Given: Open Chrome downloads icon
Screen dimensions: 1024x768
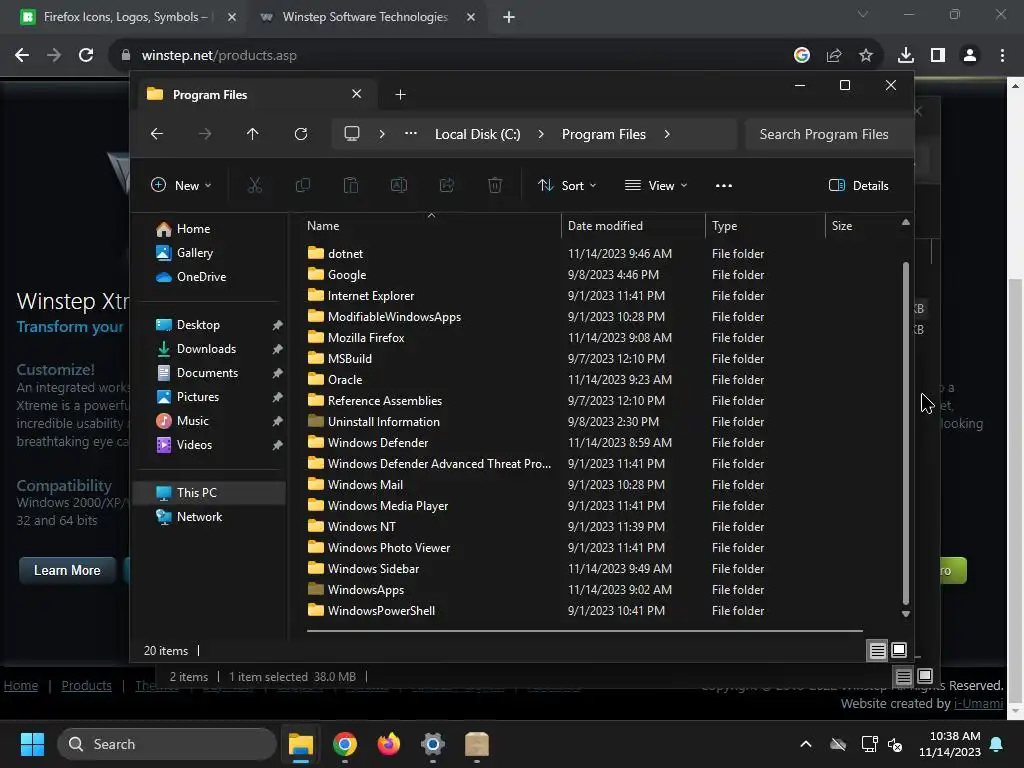Looking at the screenshot, I should click(x=906, y=56).
